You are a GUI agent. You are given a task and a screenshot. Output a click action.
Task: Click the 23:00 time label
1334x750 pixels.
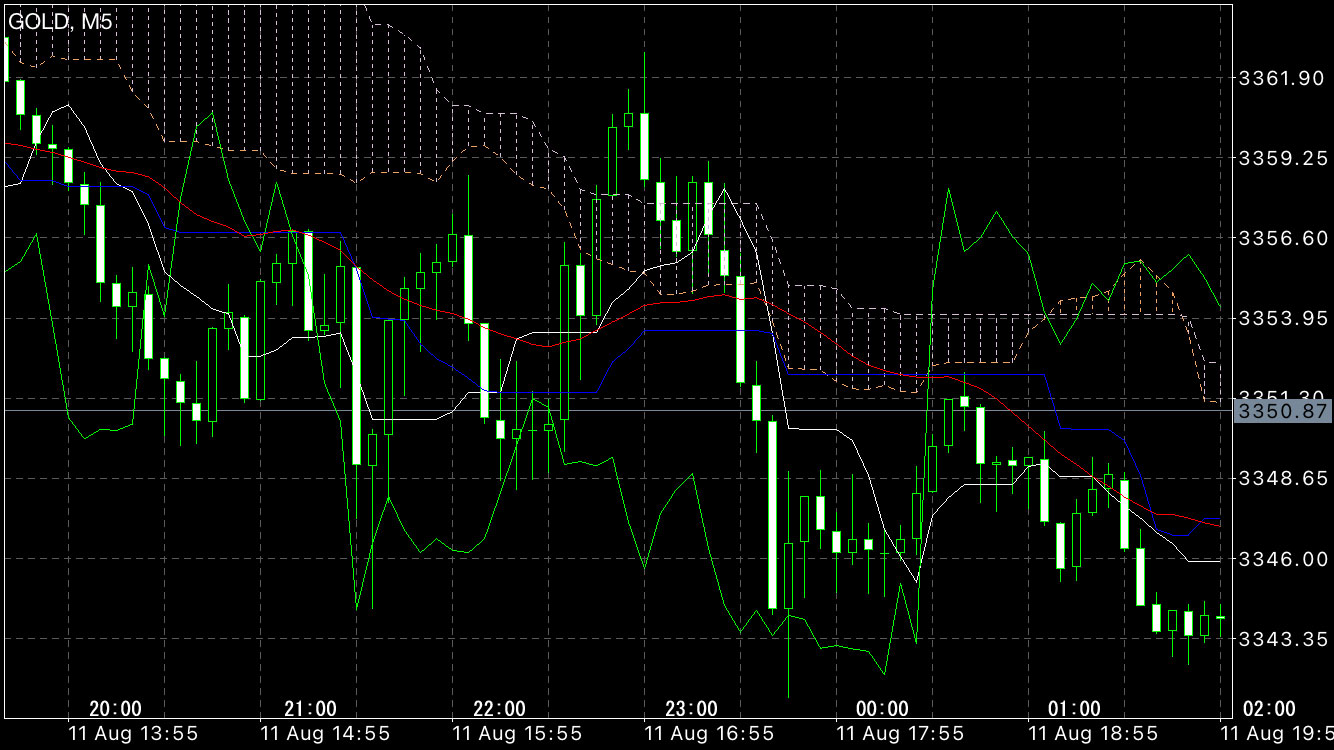coord(691,709)
